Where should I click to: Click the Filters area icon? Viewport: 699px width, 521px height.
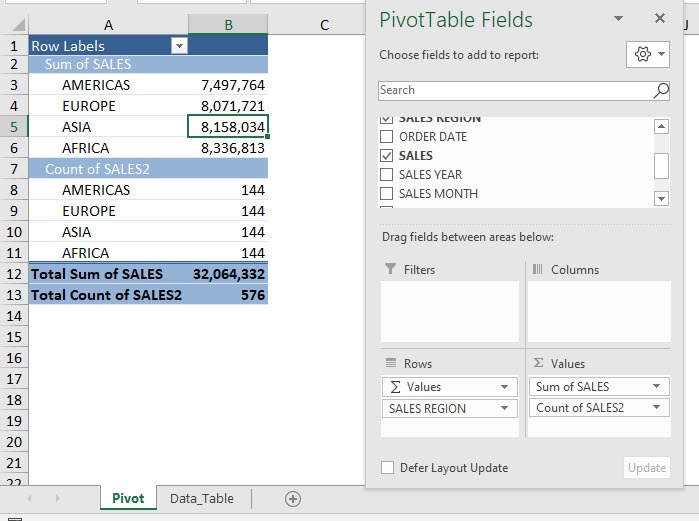390,269
